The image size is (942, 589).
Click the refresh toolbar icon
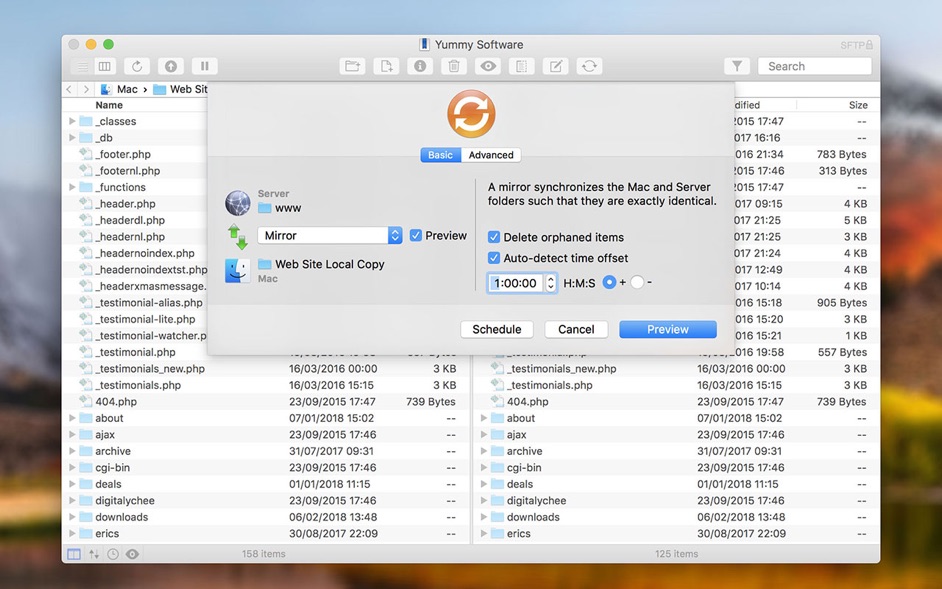click(137, 66)
